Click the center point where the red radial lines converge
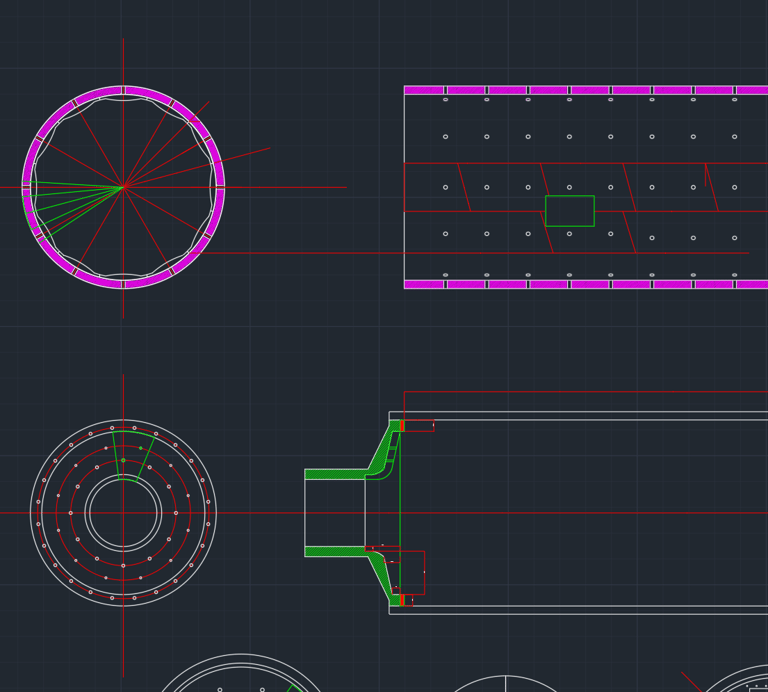Image resolution: width=768 pixels, height=692 pixels. click(x=123, y=187)
